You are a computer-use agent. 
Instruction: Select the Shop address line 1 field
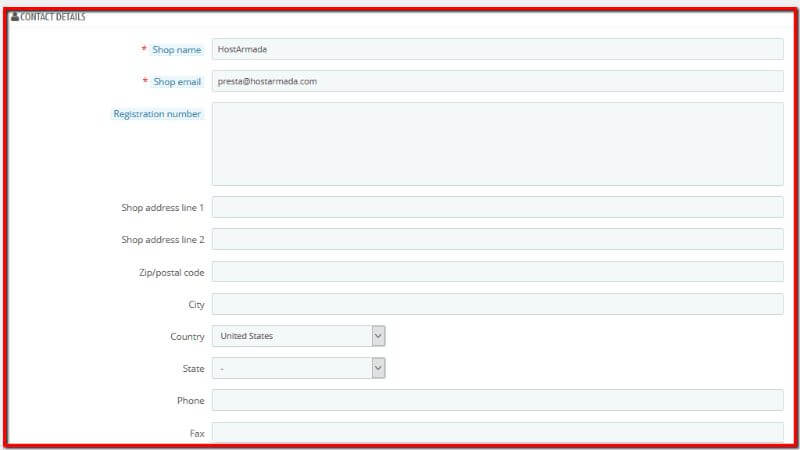click(497, 207)
